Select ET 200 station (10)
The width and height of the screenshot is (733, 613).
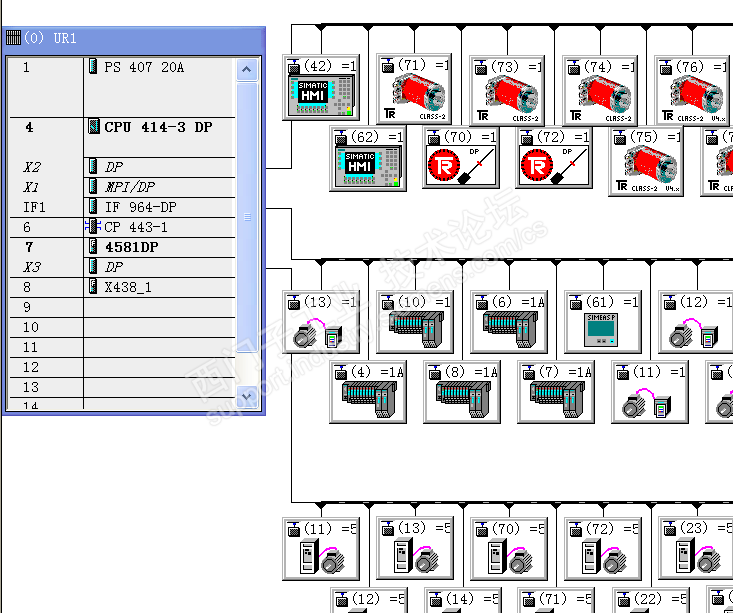coord(415,322)
